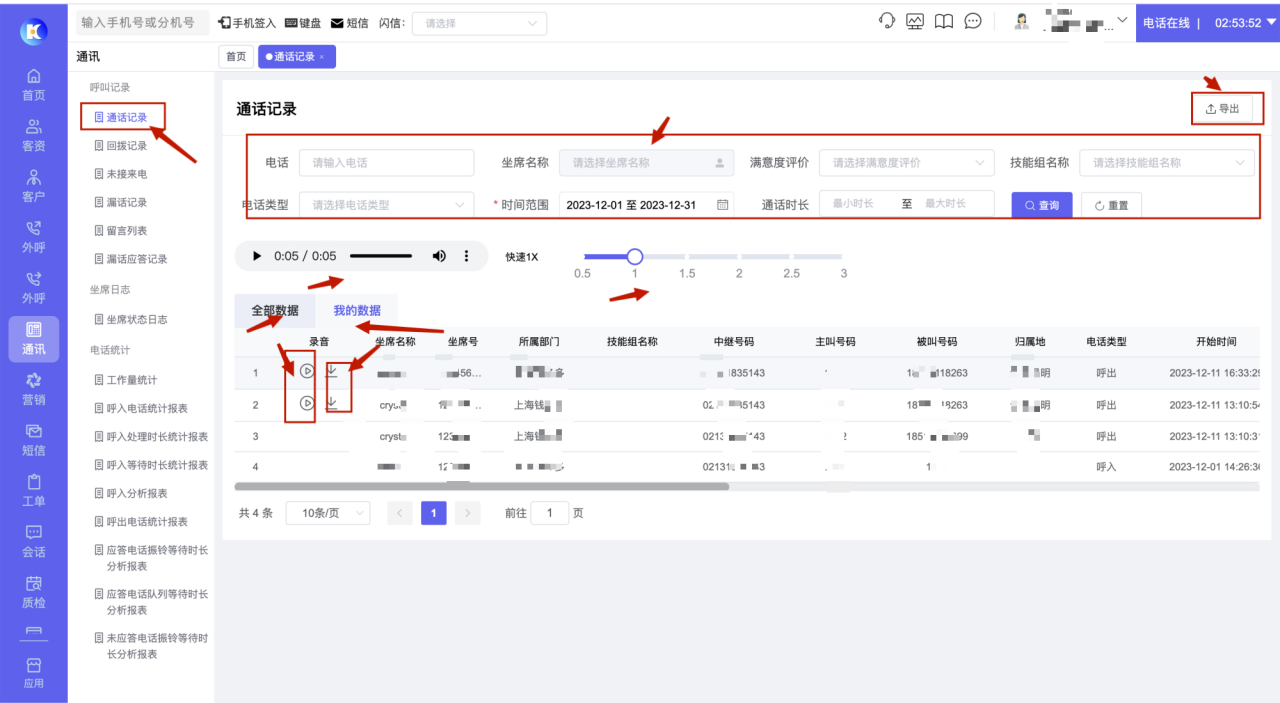Open 回拨记录 in the left menu

[x=122, y=146]
